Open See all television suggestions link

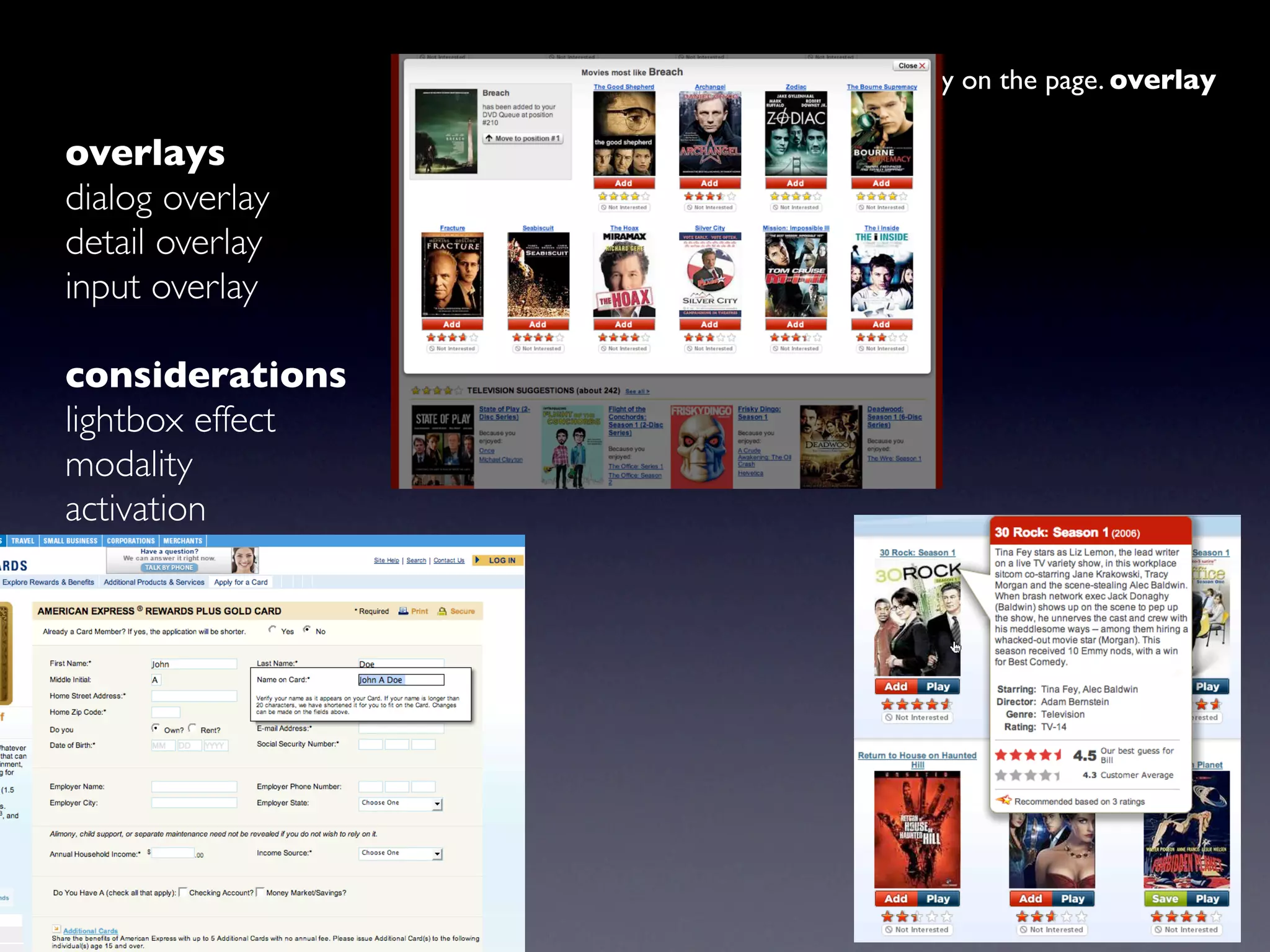pyautogui.click(x=637, y=392)
